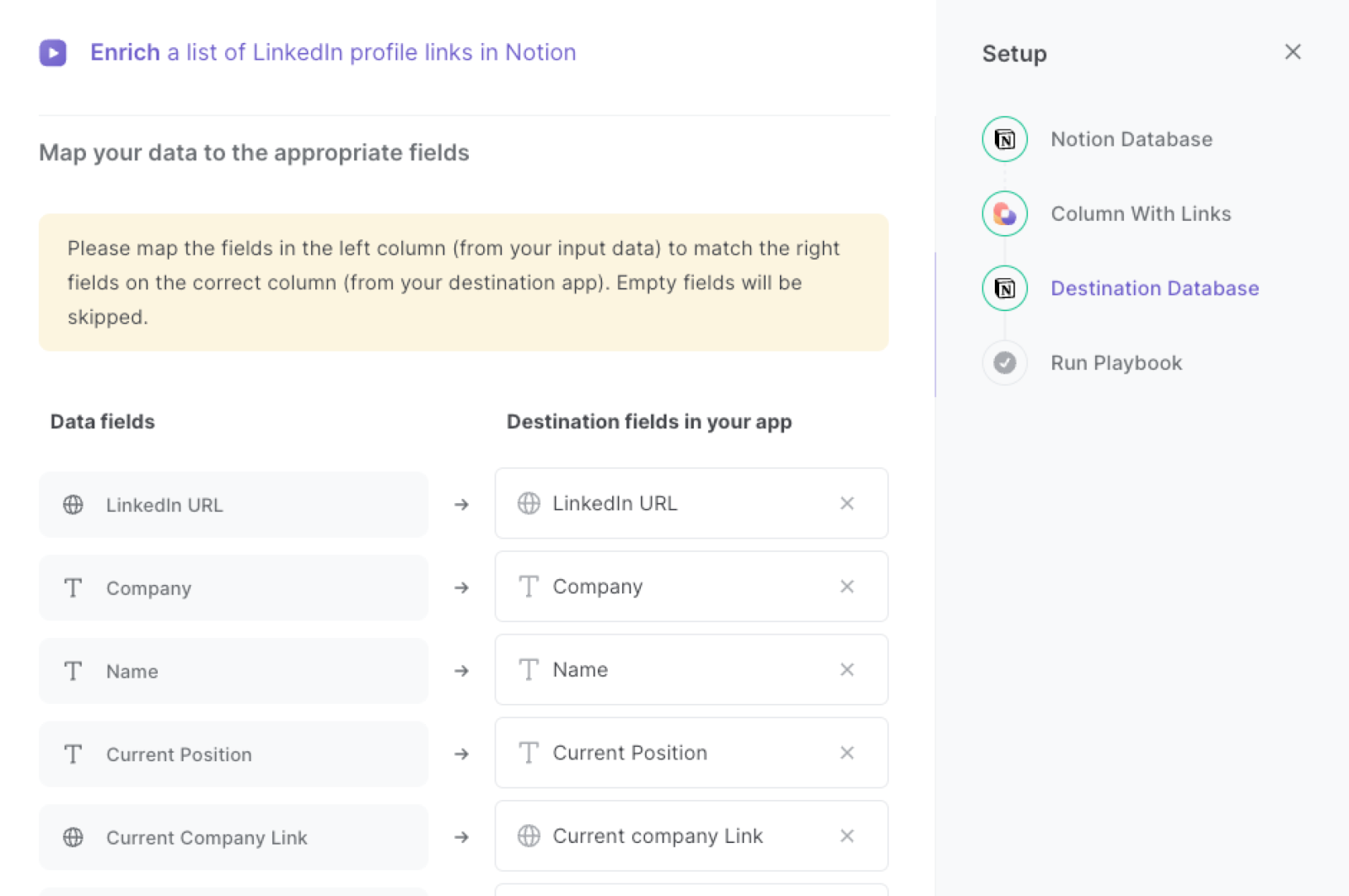The image size is (1349, 896).
Task: Click the Notion Database step icon
Action: [1005, 139]
